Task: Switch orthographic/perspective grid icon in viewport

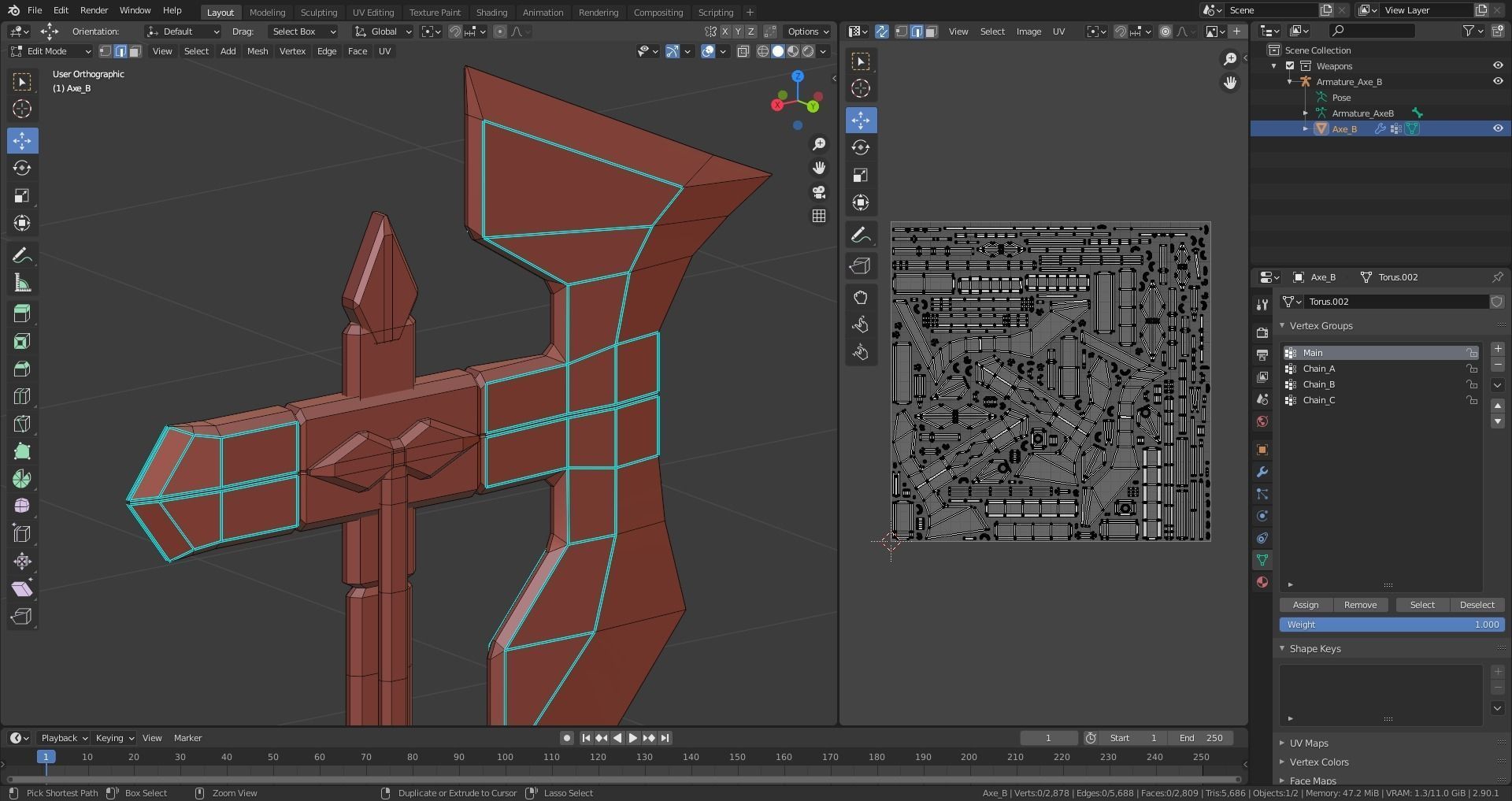Action: pos(819,216)
